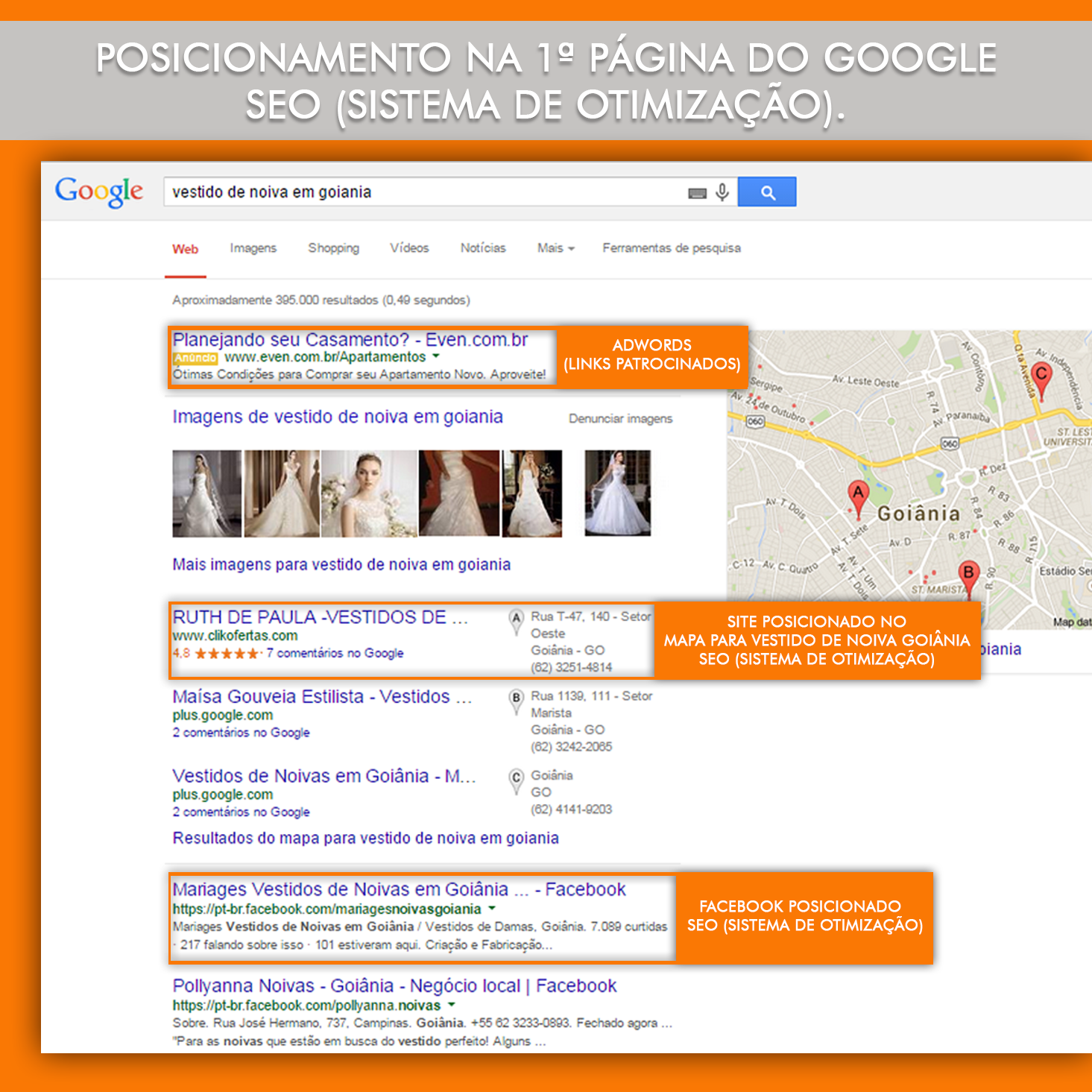Click plus.google.com under Maísa Gouveia
Image resolution: width=1092 pixels, height=1092 pixels.
tap(222, 716)
